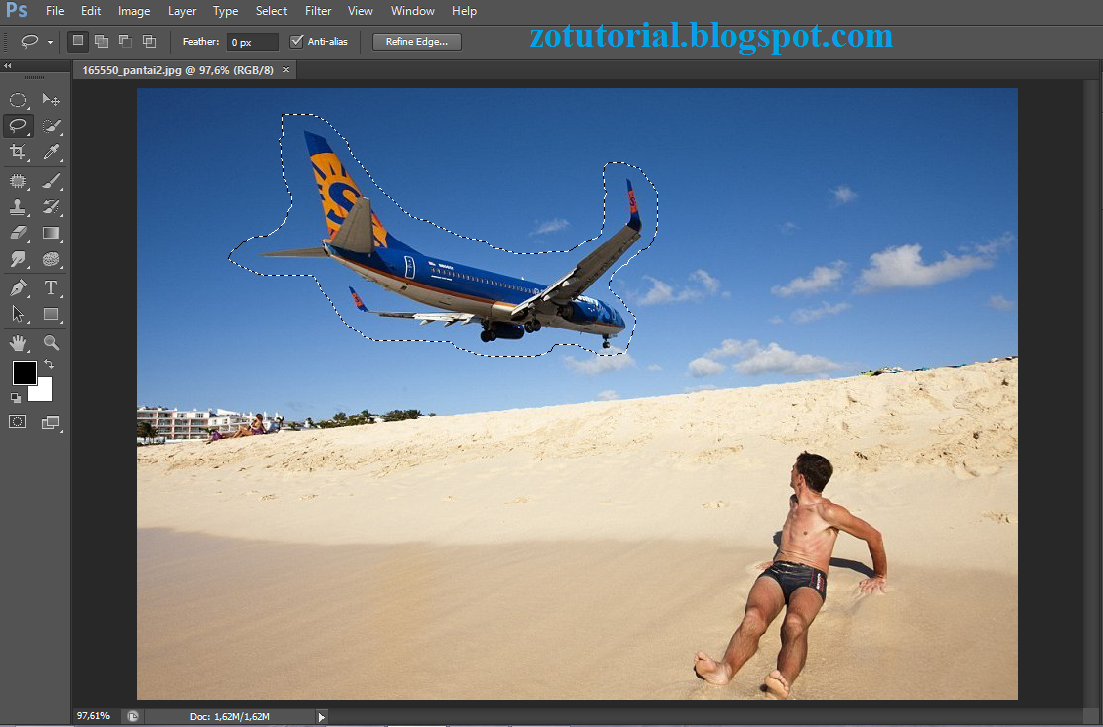Reset to default black and white colors
Screen dimensions: 1103x727
click(x=15, y=398)
